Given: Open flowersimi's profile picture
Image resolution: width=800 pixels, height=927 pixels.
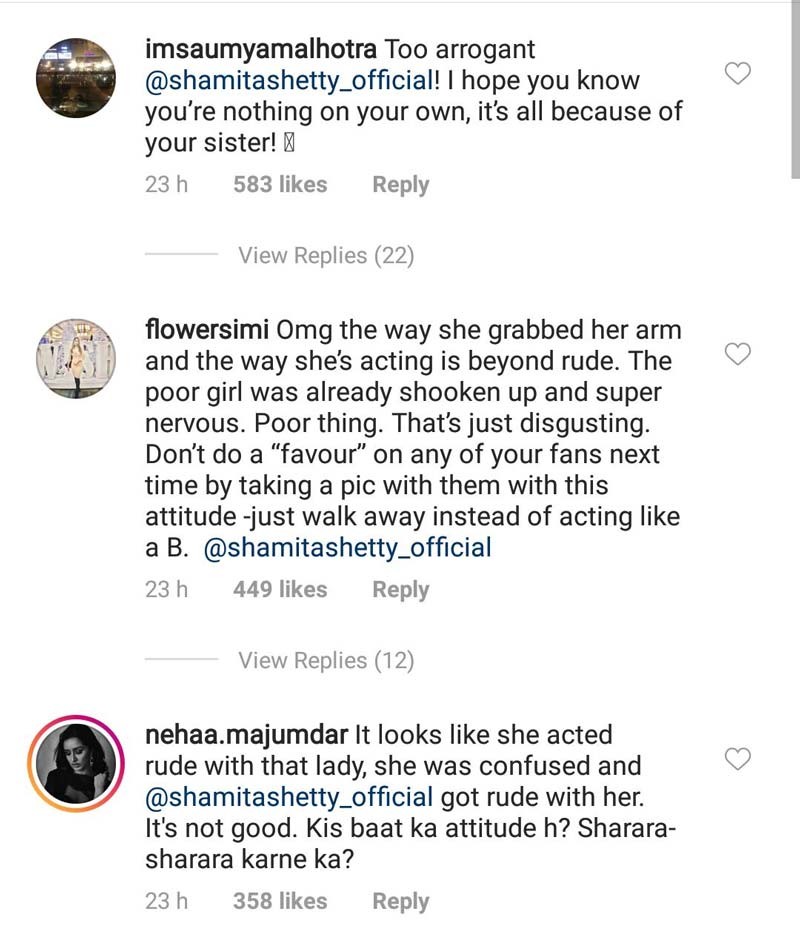Looking at the screenshot, I should (76, 359).
